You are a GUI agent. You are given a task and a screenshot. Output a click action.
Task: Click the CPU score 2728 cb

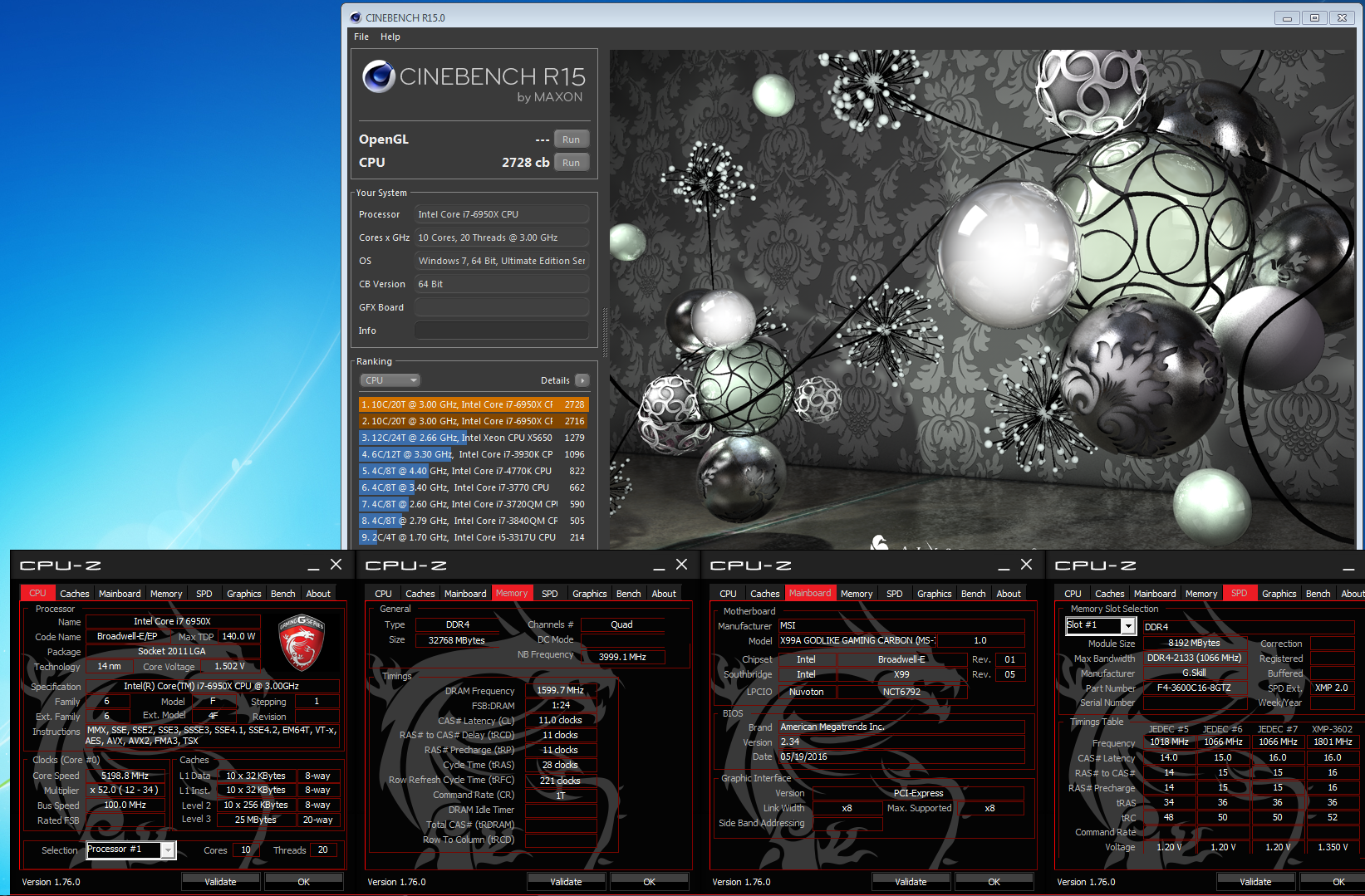pos(525,163)
